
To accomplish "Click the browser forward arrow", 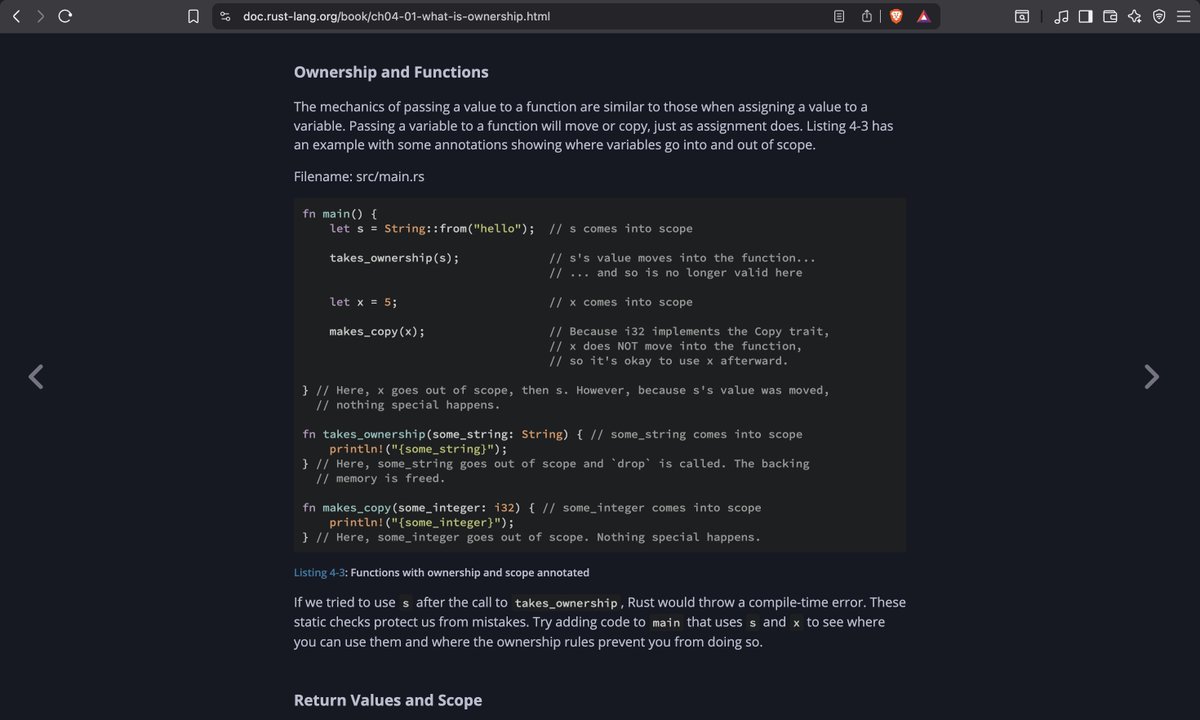I will (40, 16).
